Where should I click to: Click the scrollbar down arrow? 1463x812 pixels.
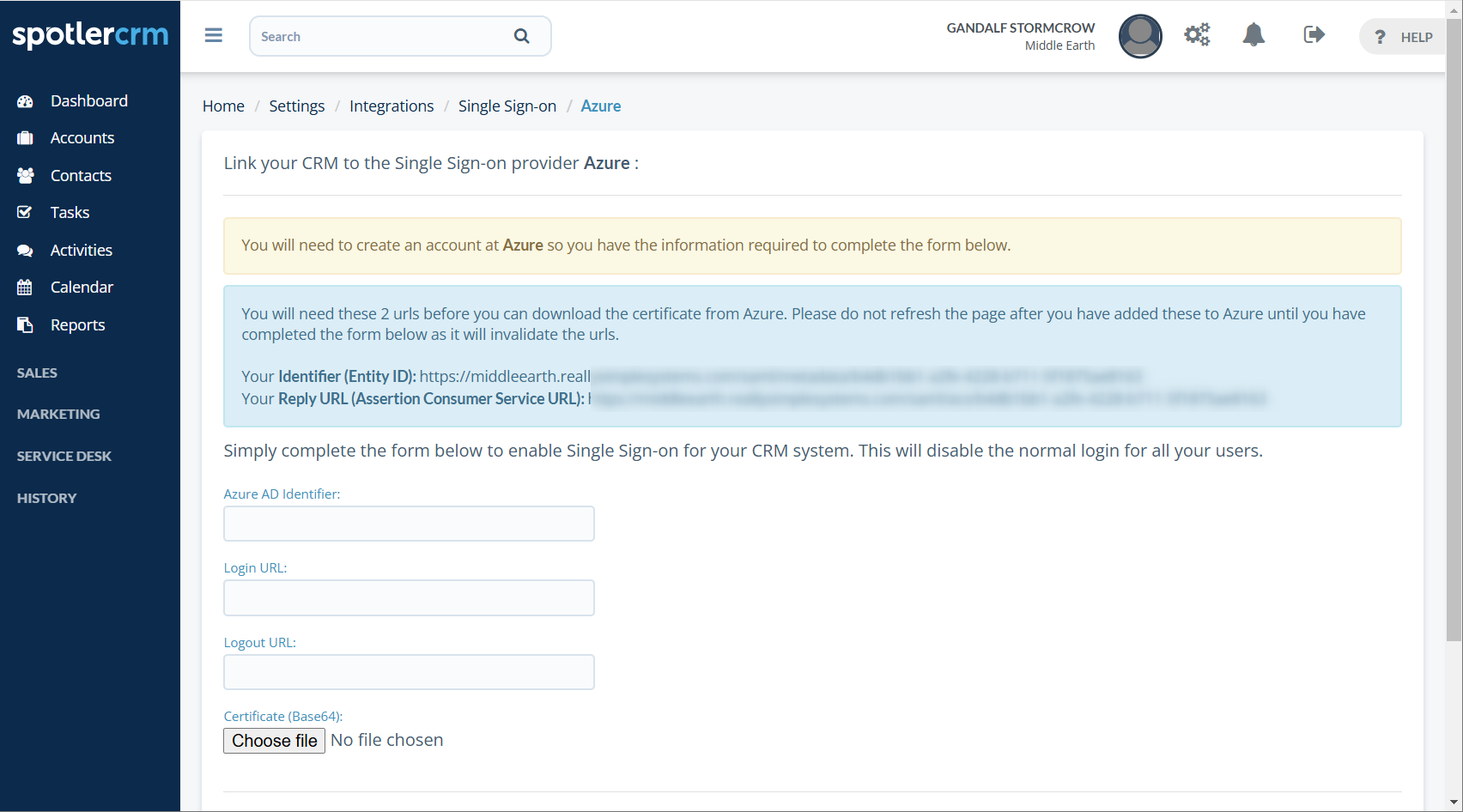pos(1454,803)
